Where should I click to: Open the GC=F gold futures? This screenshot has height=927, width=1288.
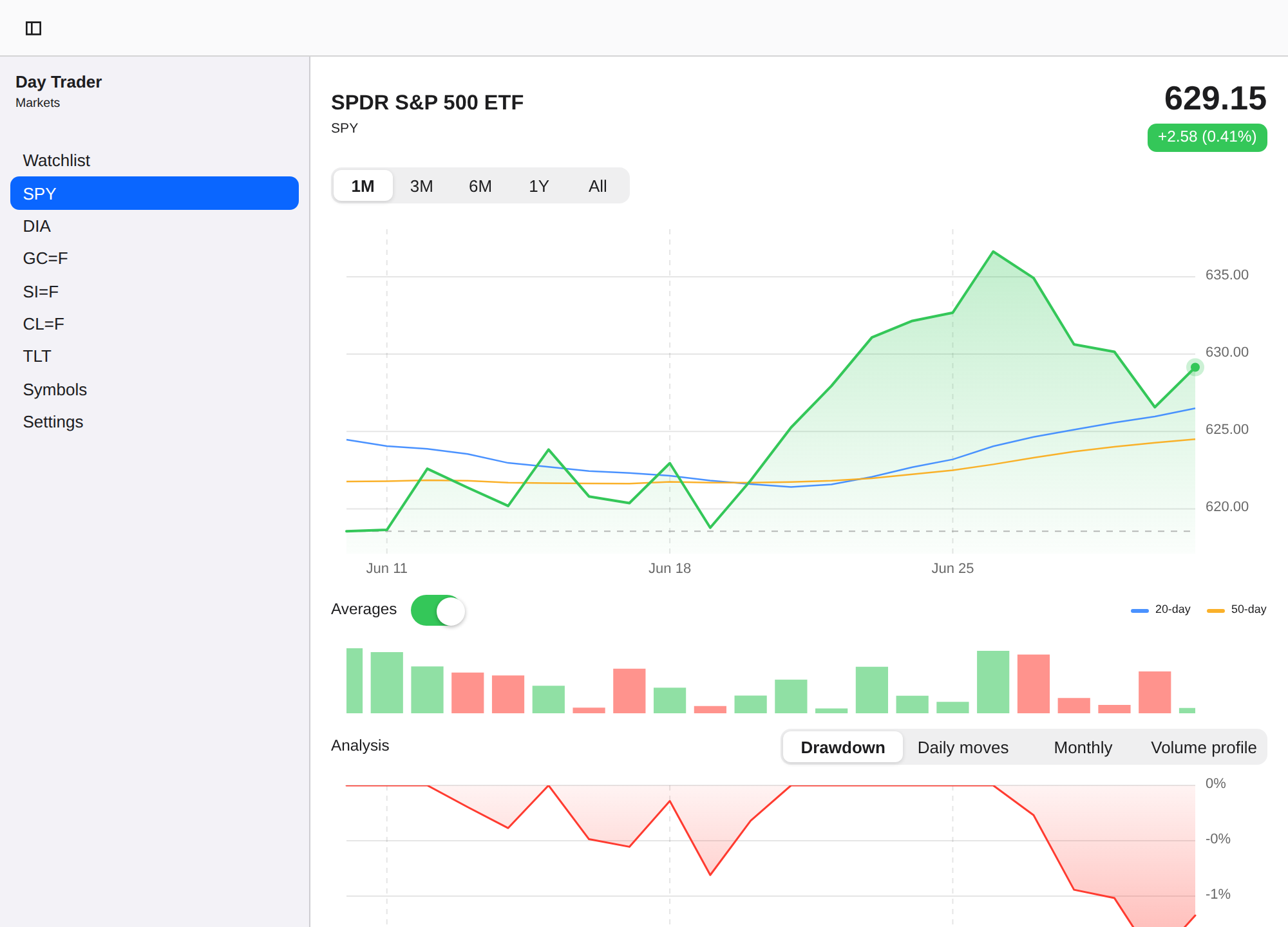pos(155,258)
